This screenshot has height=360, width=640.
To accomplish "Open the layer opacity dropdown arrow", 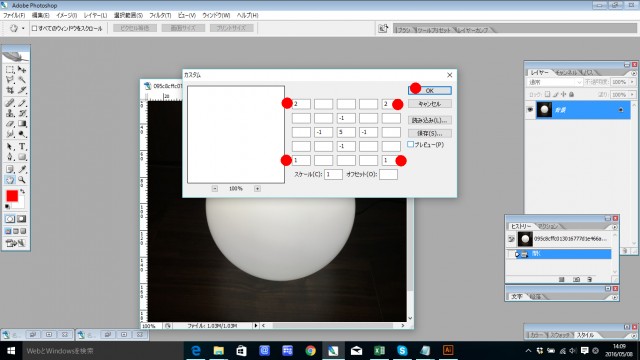I will click(x=632, y=82).
